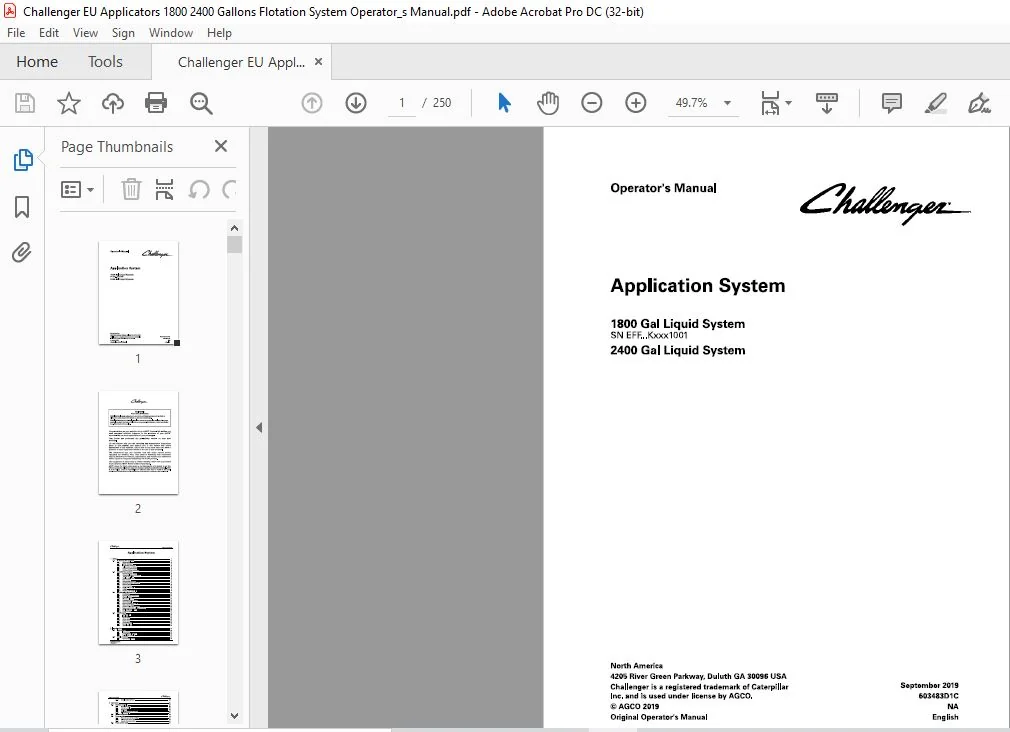Image resolution: width=1010 pixels, height=732 pixels.
Task: Click the 250 total pages label
Action: (x=442, y=103)
